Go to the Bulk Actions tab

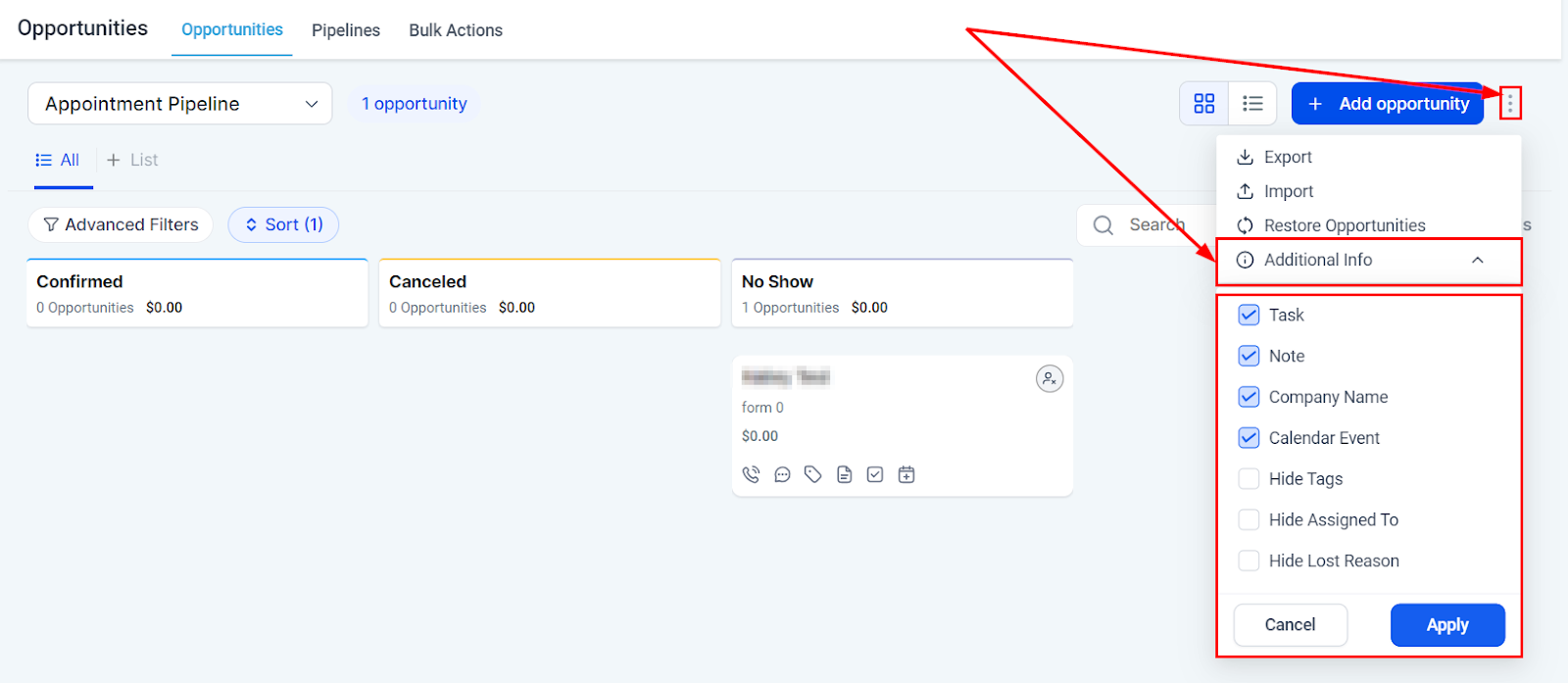tap(456, 30)
